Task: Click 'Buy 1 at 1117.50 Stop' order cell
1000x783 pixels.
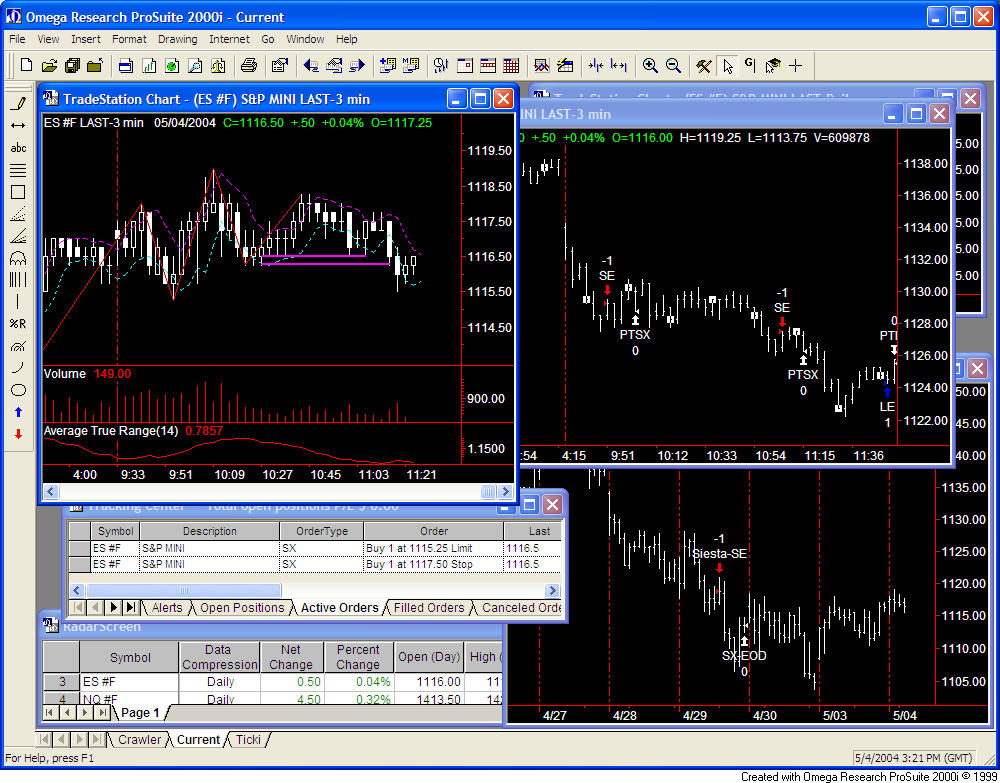Action: coord(434,564)
